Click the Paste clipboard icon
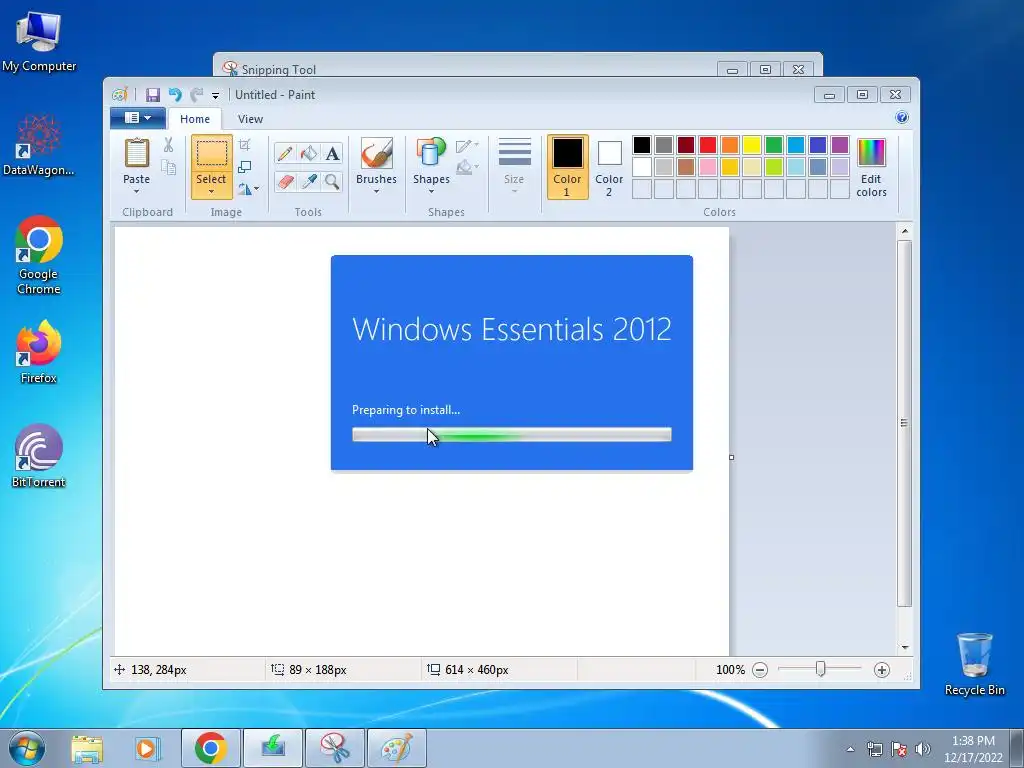This screenshot has height=768, width=1024. click(136, 153)
